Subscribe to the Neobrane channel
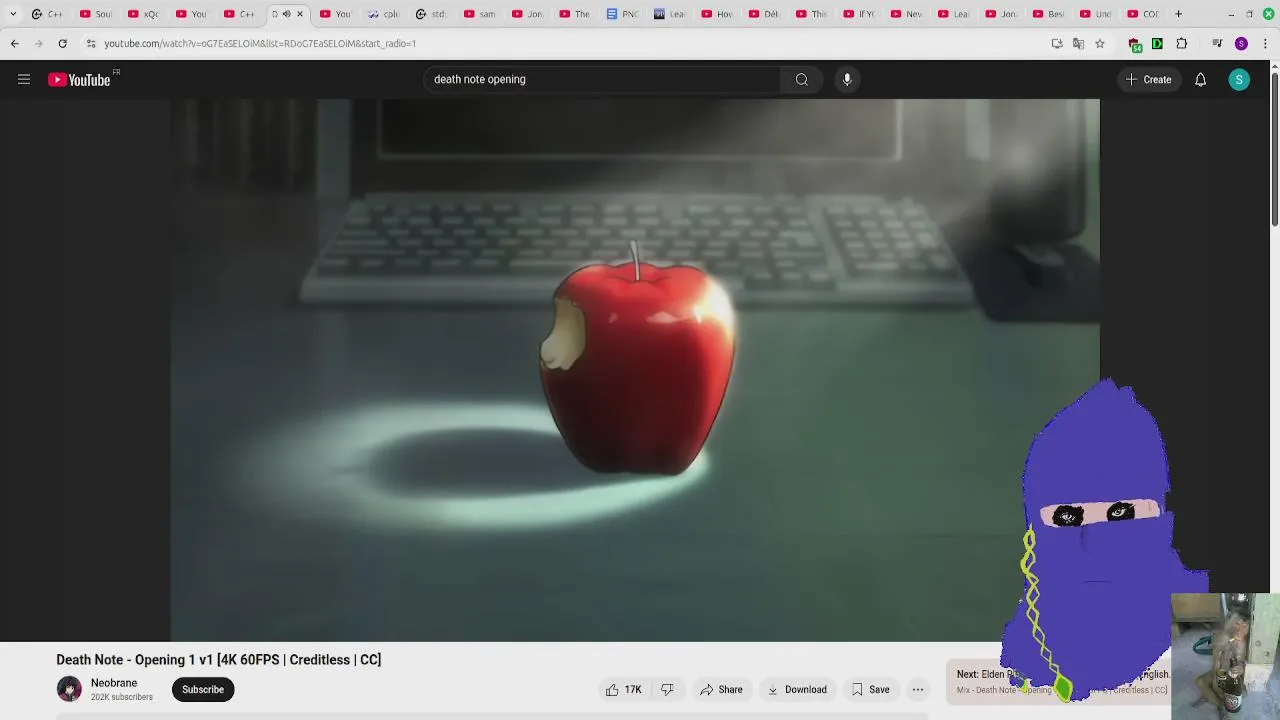1280x720 pixels. click(203, 689)
